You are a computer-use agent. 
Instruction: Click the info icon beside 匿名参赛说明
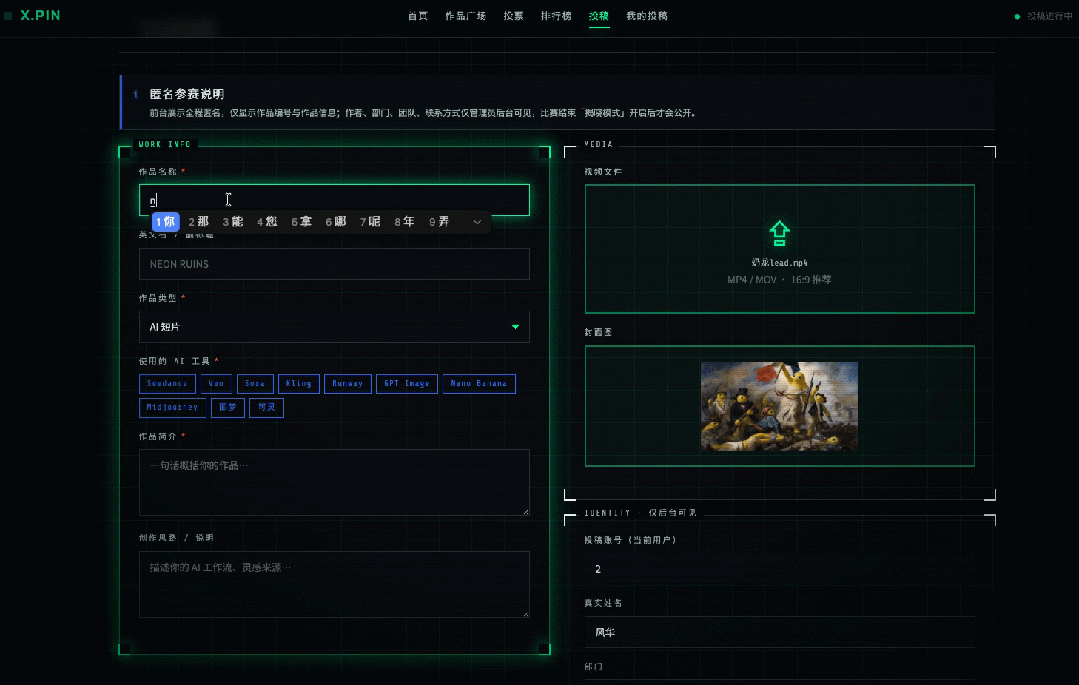[136, 94]
